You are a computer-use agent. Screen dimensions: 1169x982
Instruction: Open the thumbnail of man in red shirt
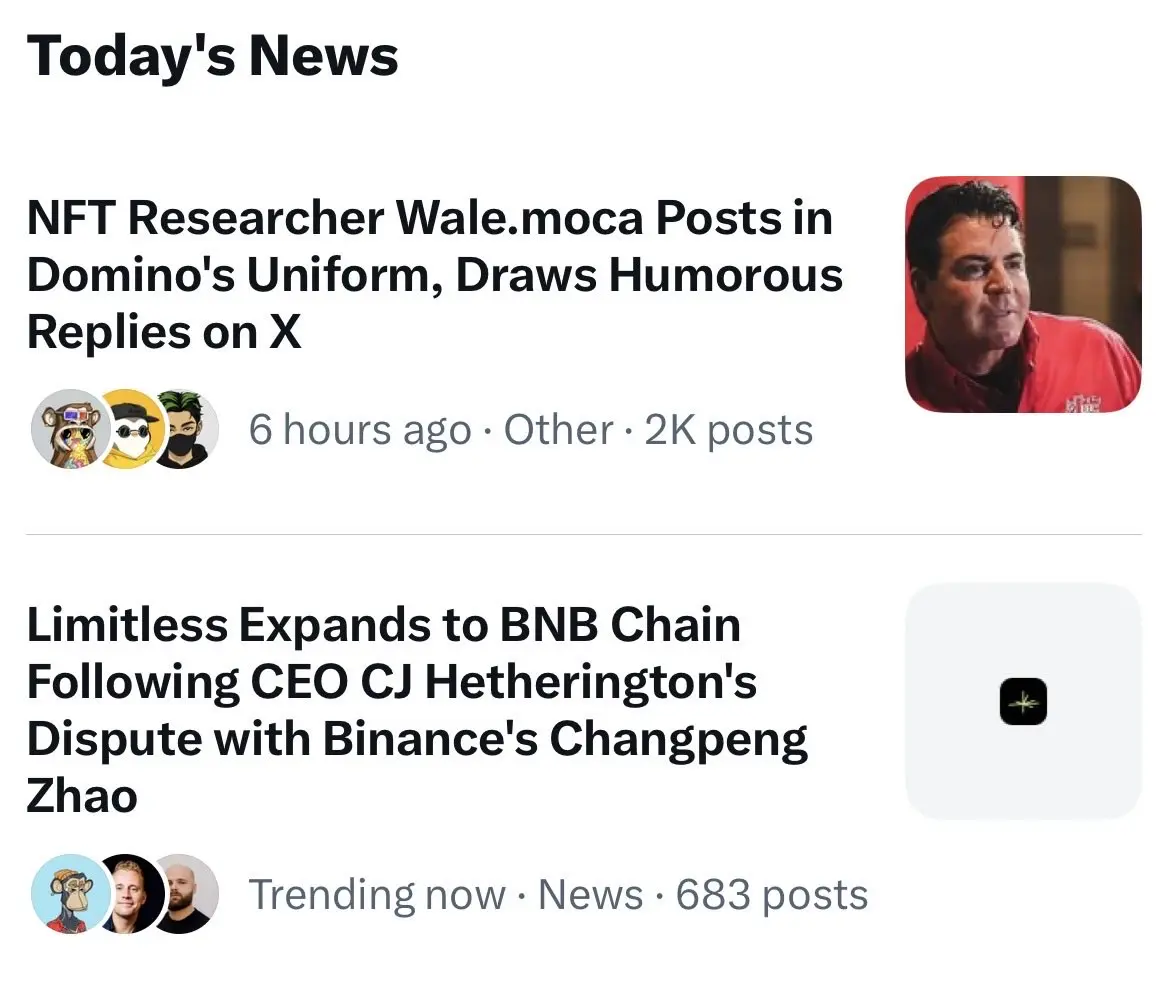coord(1022,294)
